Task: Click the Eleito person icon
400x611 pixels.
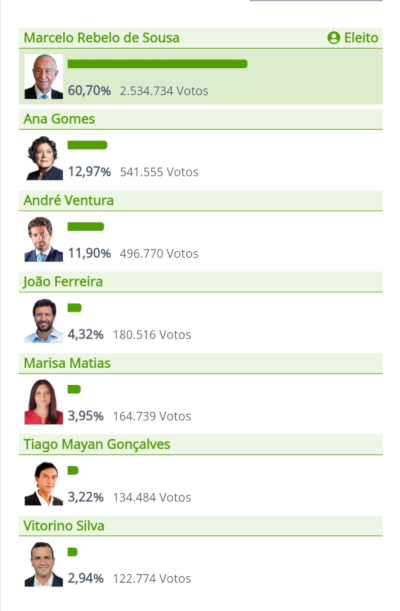Action: (333, 38)
